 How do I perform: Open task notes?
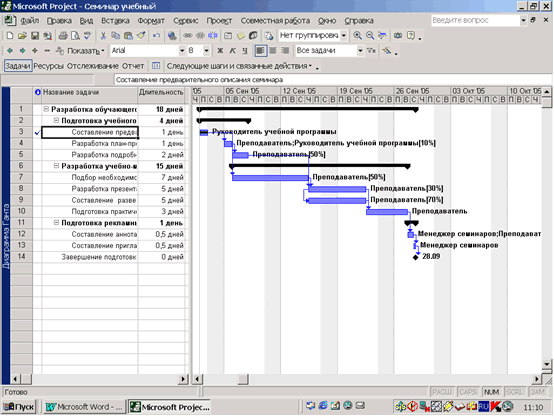(241, 35)
